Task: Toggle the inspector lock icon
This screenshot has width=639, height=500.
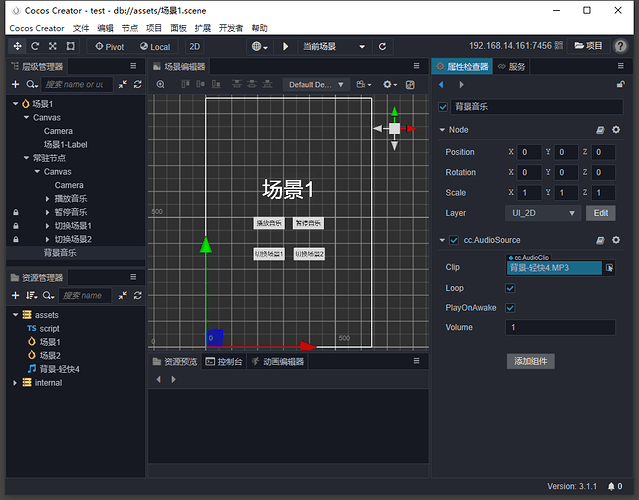Action: point(620,84)
